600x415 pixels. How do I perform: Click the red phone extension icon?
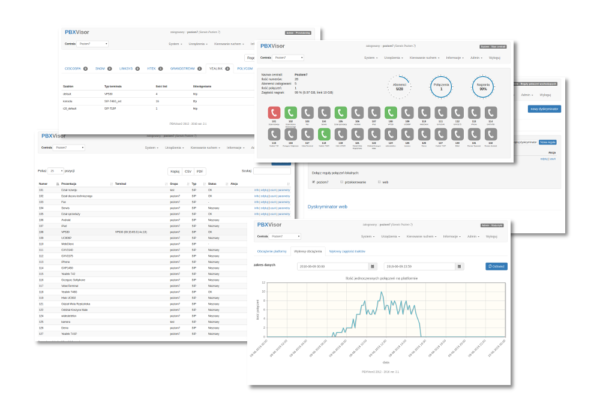pos(274,113)
